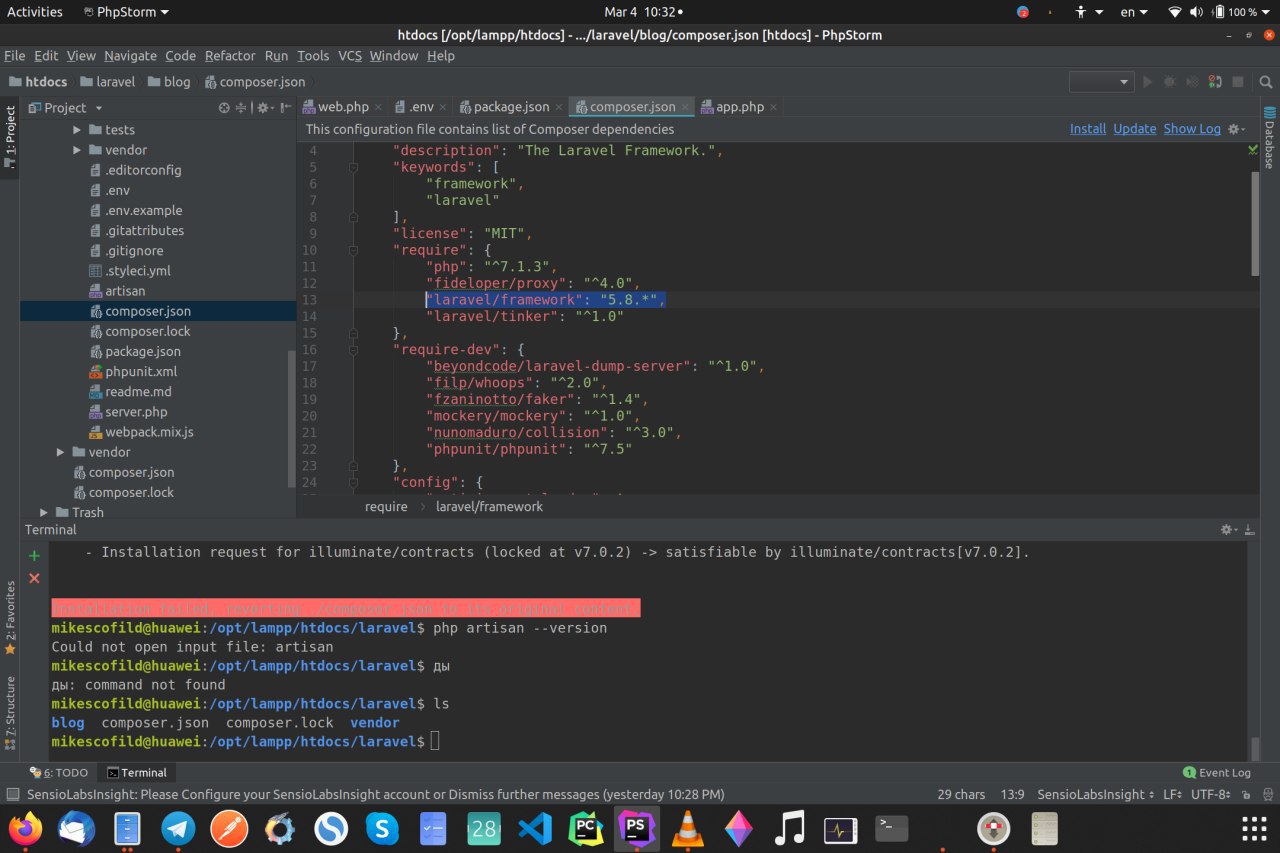Screen dimensions: 1280x853
Task: Open Postman from the dock
Action: point(230,829)
